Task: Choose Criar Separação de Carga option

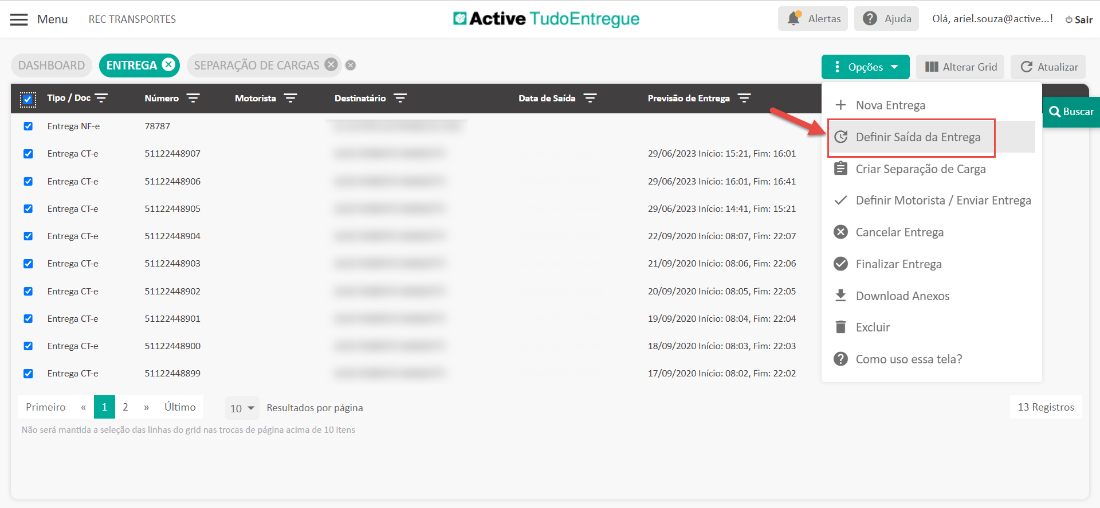Action: coord(920,169)
